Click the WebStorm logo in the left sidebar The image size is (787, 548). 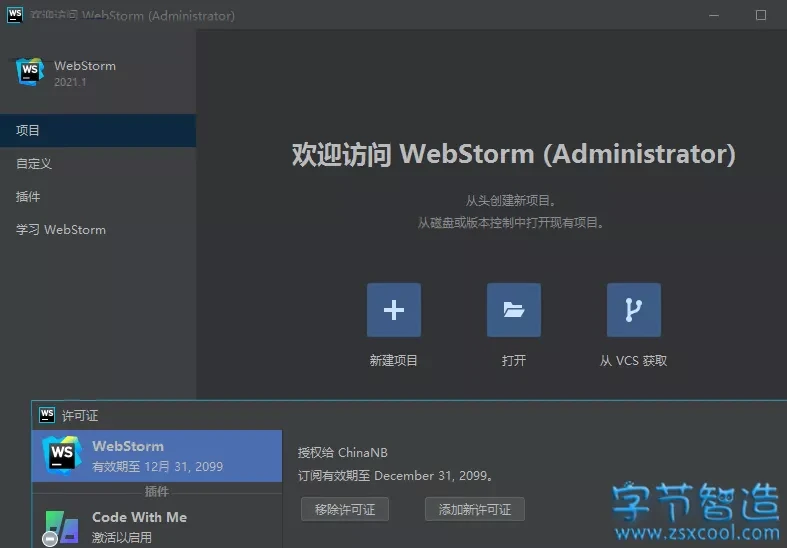click(30, 72)
